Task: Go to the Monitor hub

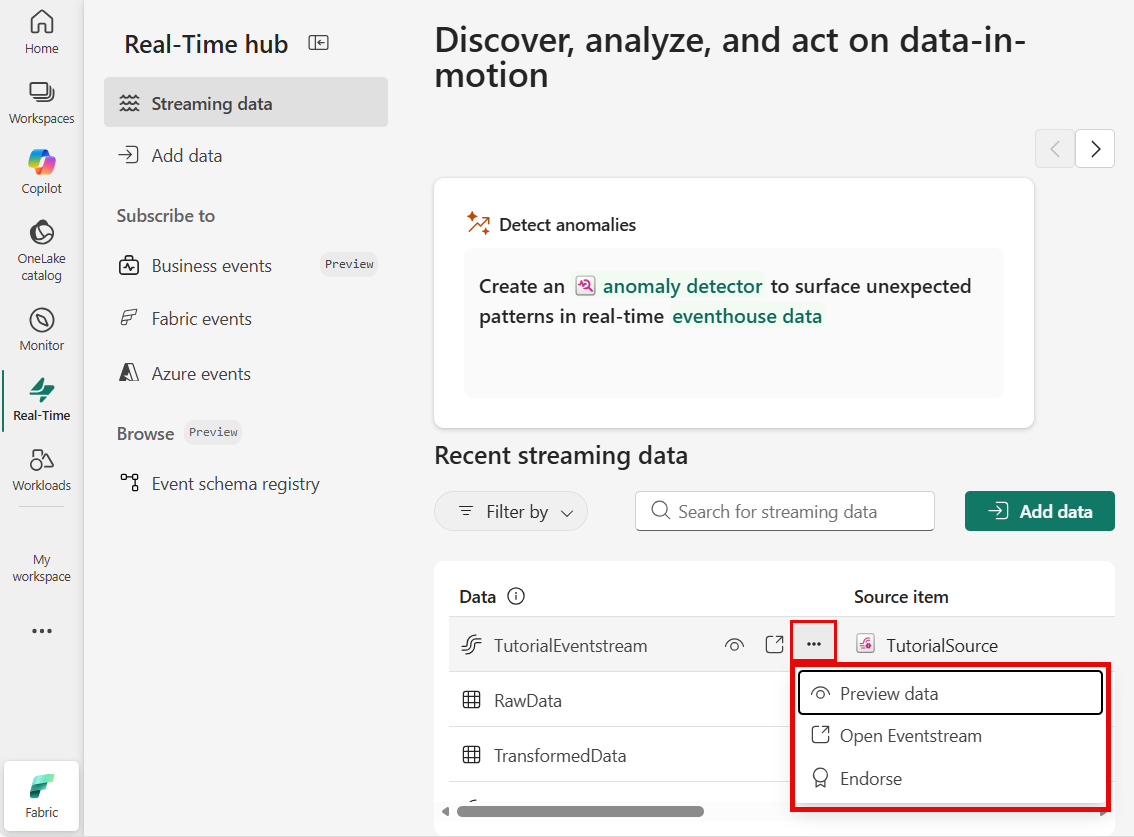Action: pyautogui.click(x=41, y=329)
